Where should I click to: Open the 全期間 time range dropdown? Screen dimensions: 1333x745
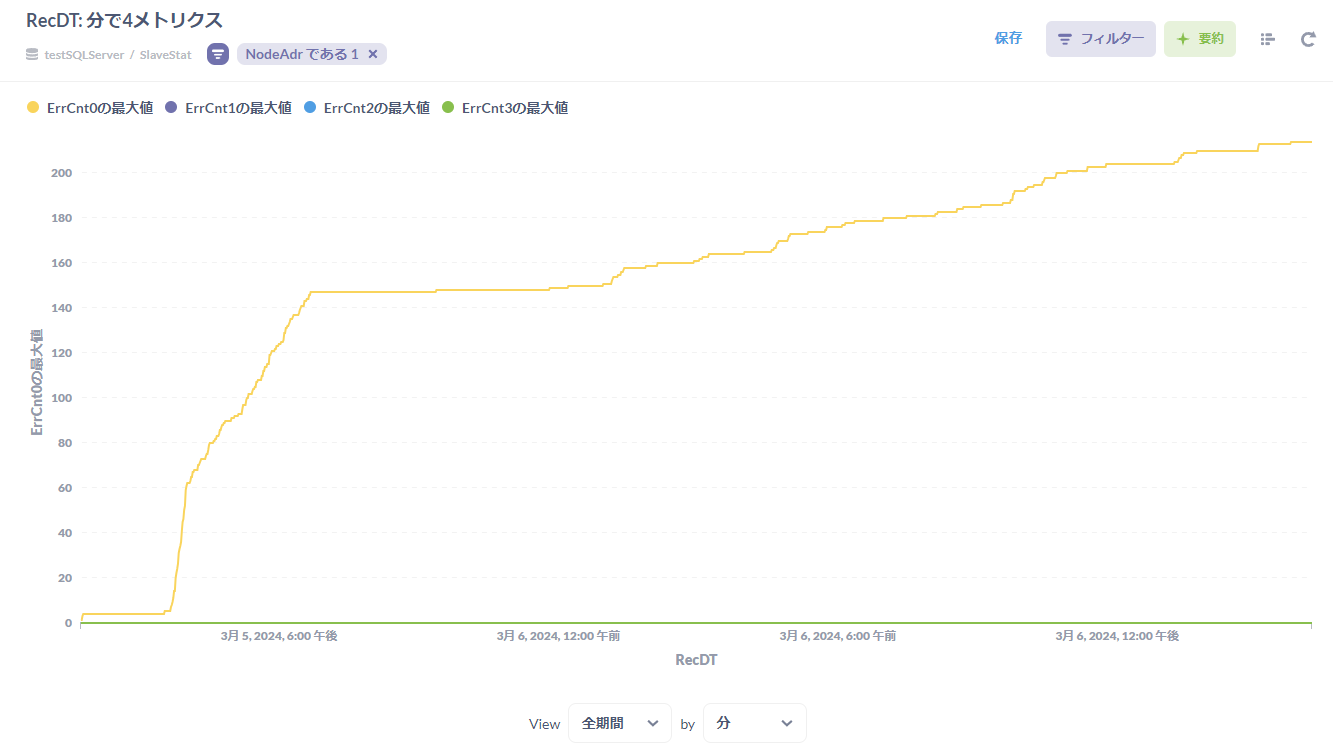pyautogui.click(x=619, y=723)
